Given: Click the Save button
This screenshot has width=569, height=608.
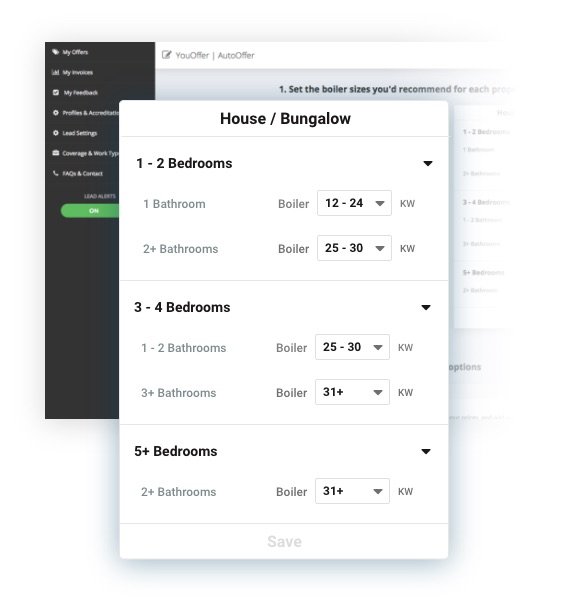Looking at the screenshot, I should click(x=284, y=541).
